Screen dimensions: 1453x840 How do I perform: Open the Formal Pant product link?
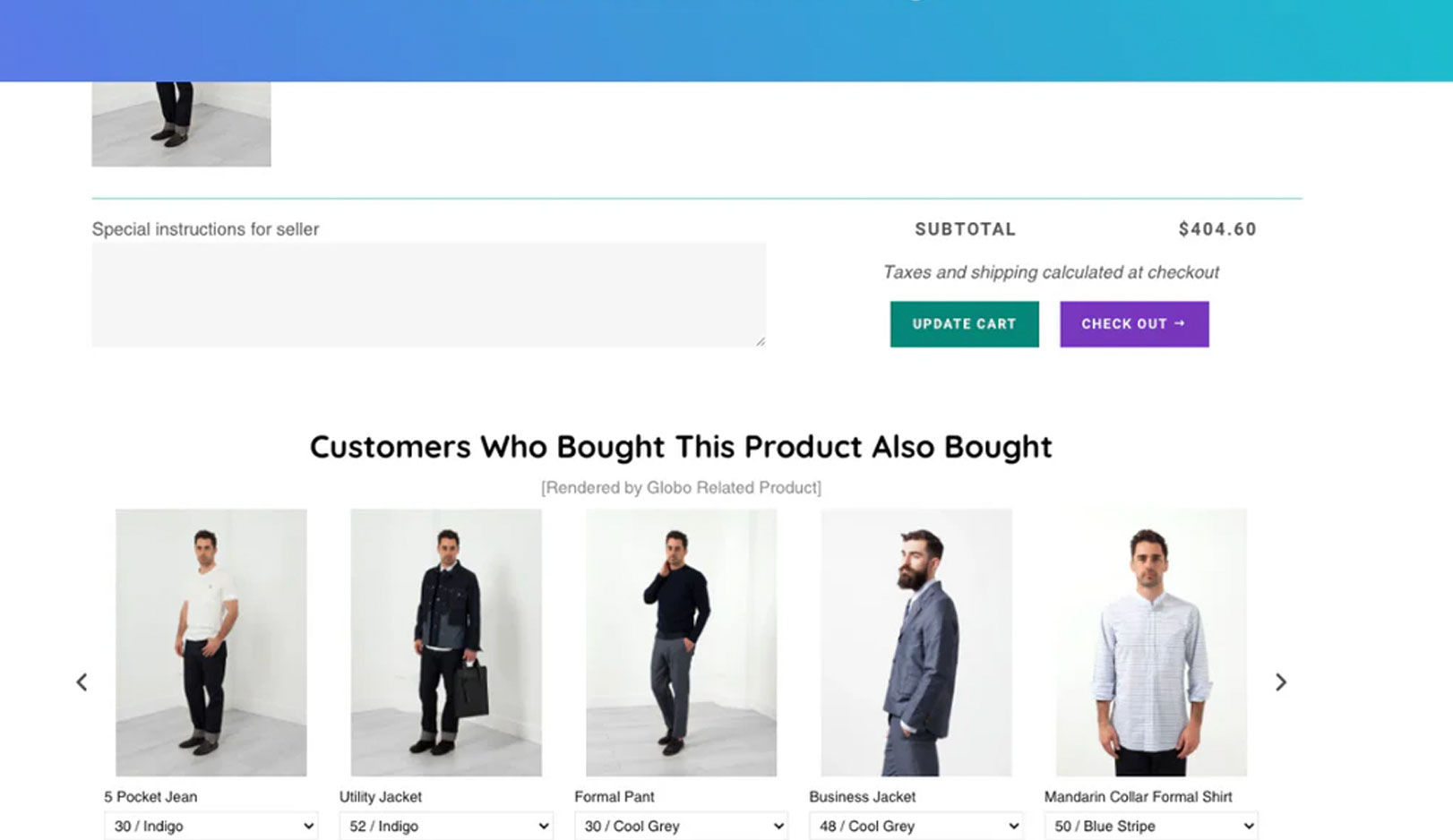point(615,796)
